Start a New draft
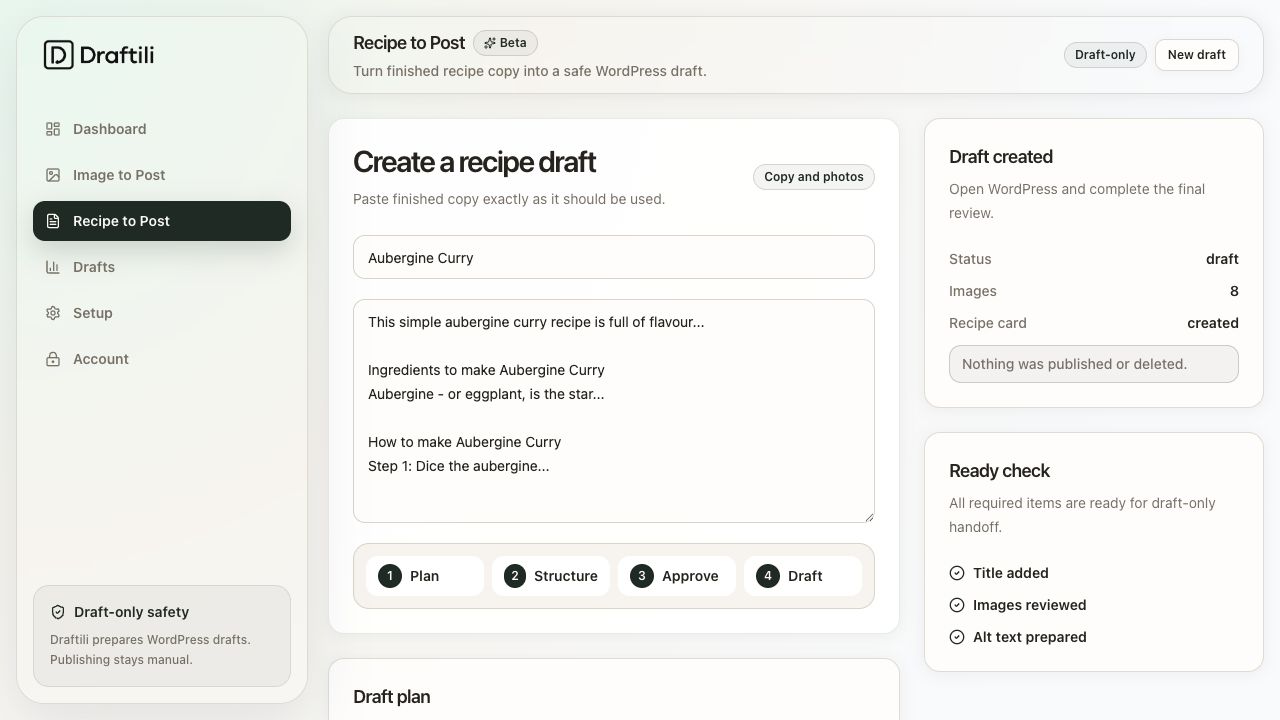 pos(1197,55)
